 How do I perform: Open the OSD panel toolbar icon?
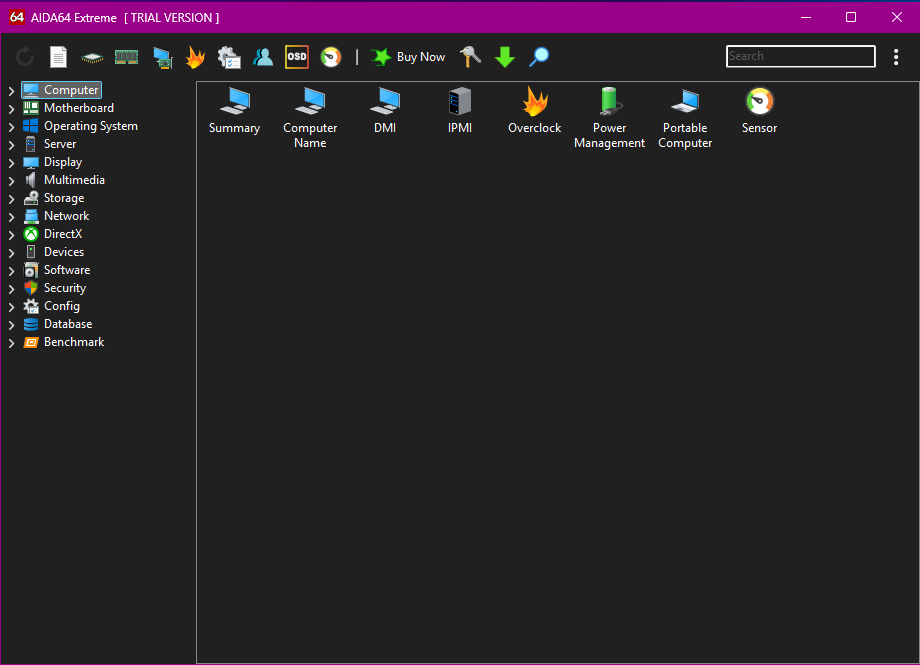[297, 57]
